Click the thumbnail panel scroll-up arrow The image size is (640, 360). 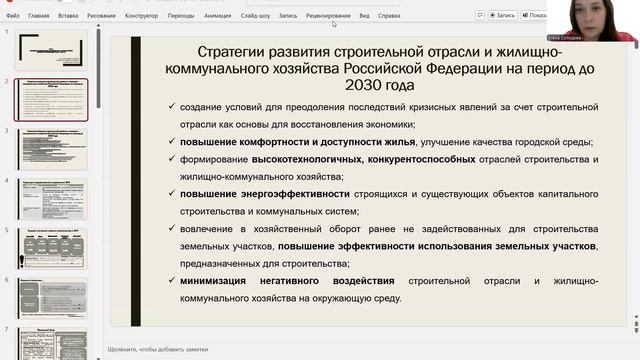(x=98, y=25)
